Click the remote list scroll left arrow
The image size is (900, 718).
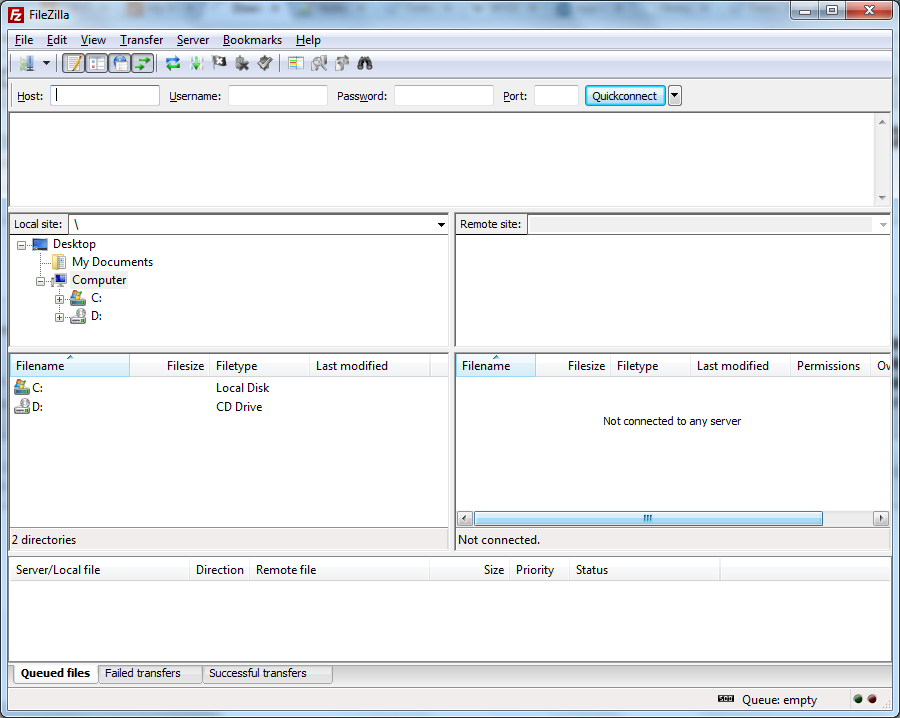pos(465,518)
